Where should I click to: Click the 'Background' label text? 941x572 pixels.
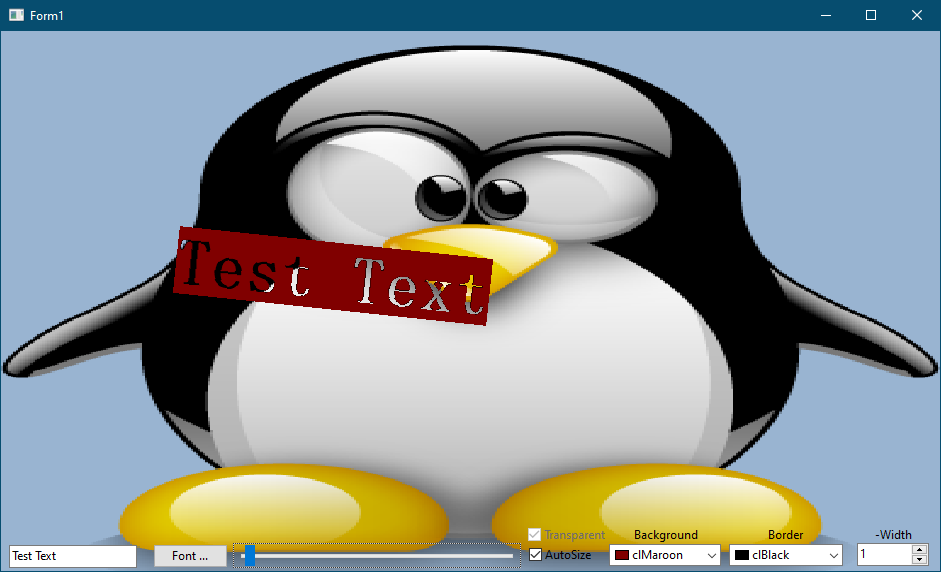[x=666, y=535]
